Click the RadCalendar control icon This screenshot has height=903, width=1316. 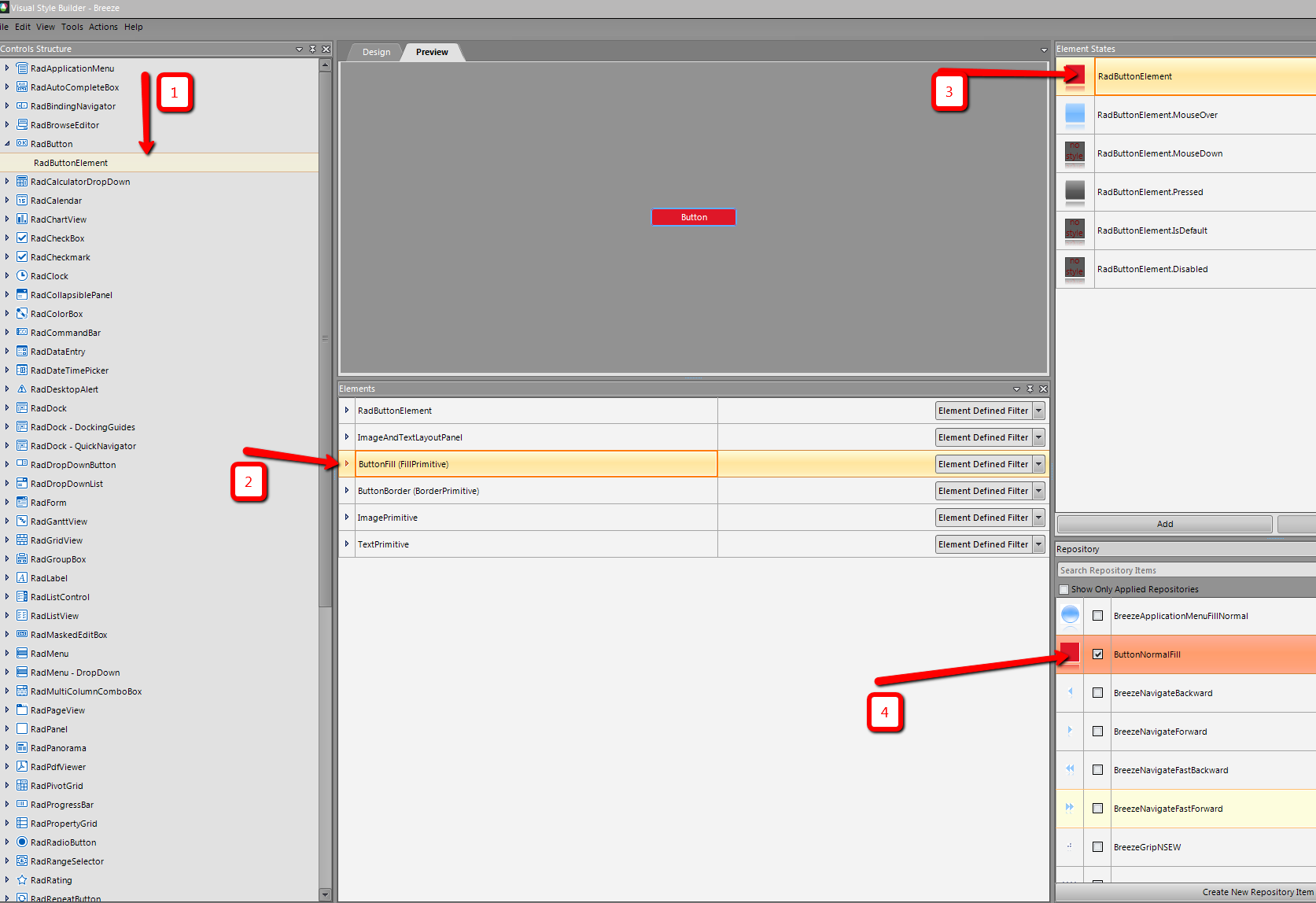[x=22, y=201]
